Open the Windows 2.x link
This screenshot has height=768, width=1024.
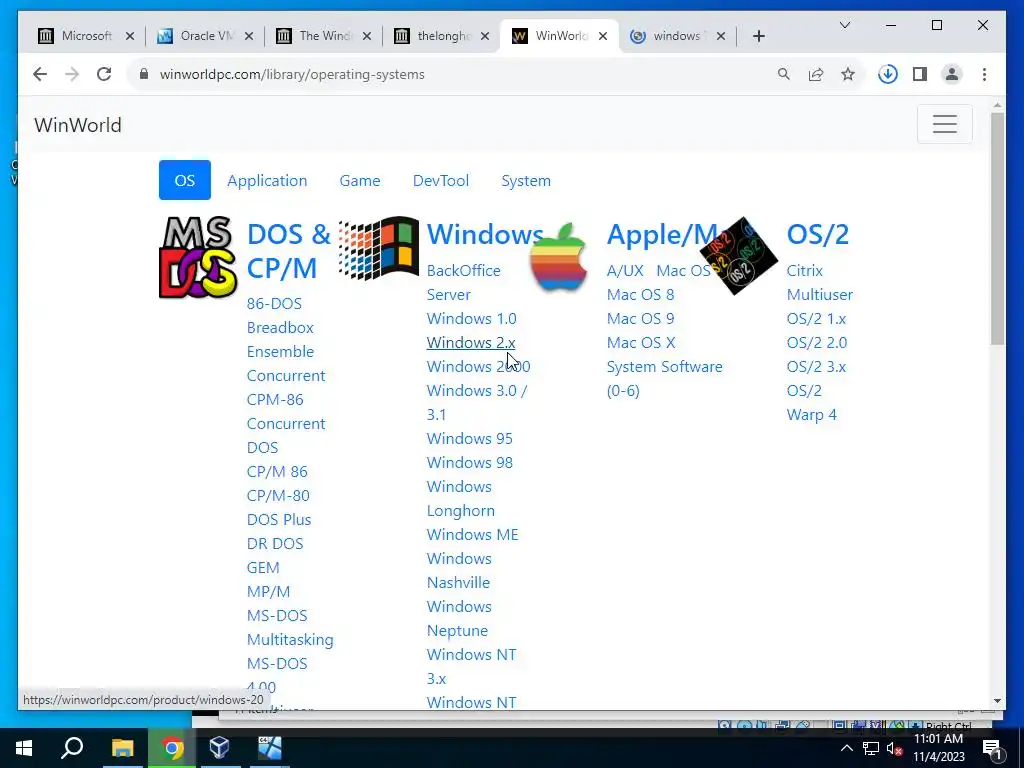pos(471,343)
